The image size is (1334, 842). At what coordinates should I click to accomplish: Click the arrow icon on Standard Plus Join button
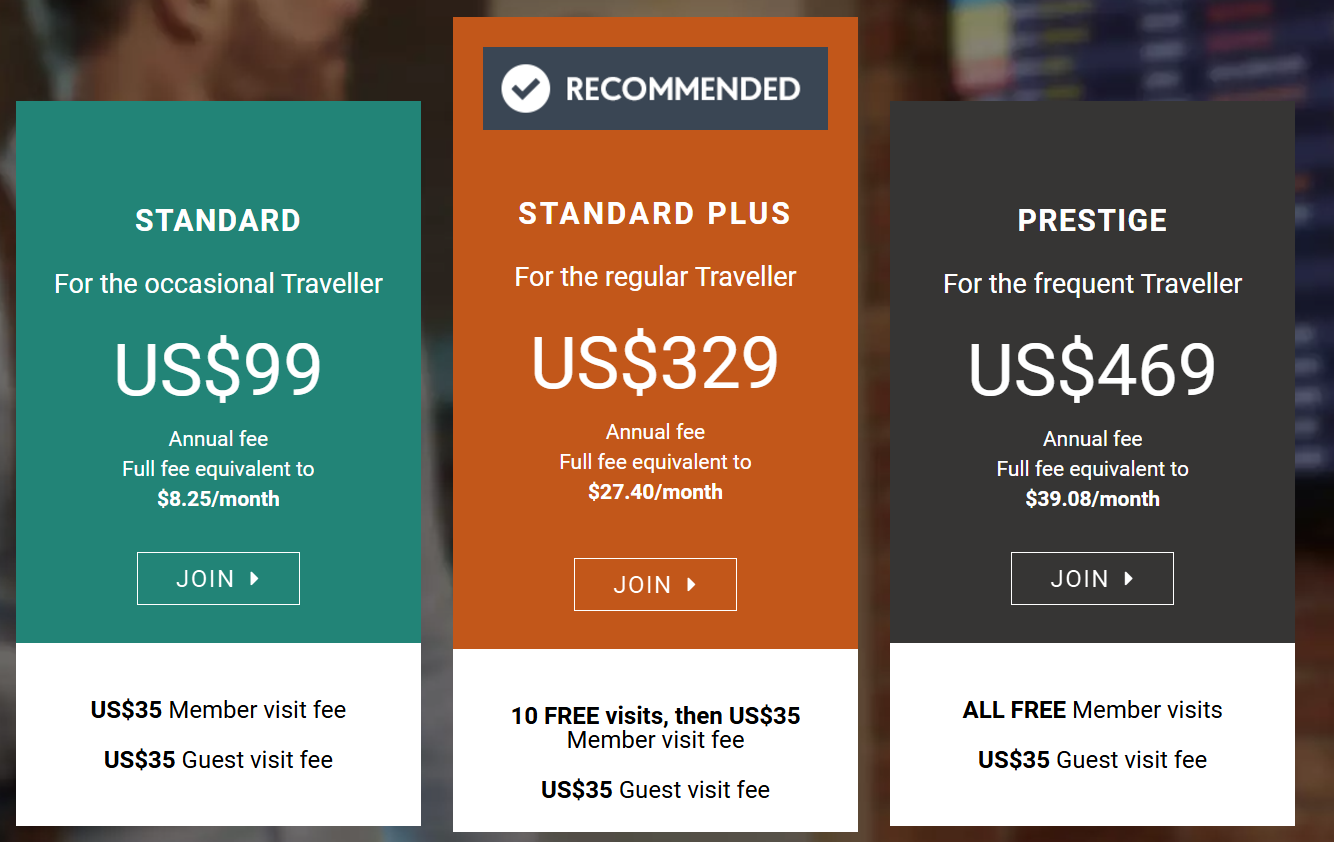(692, 585)
